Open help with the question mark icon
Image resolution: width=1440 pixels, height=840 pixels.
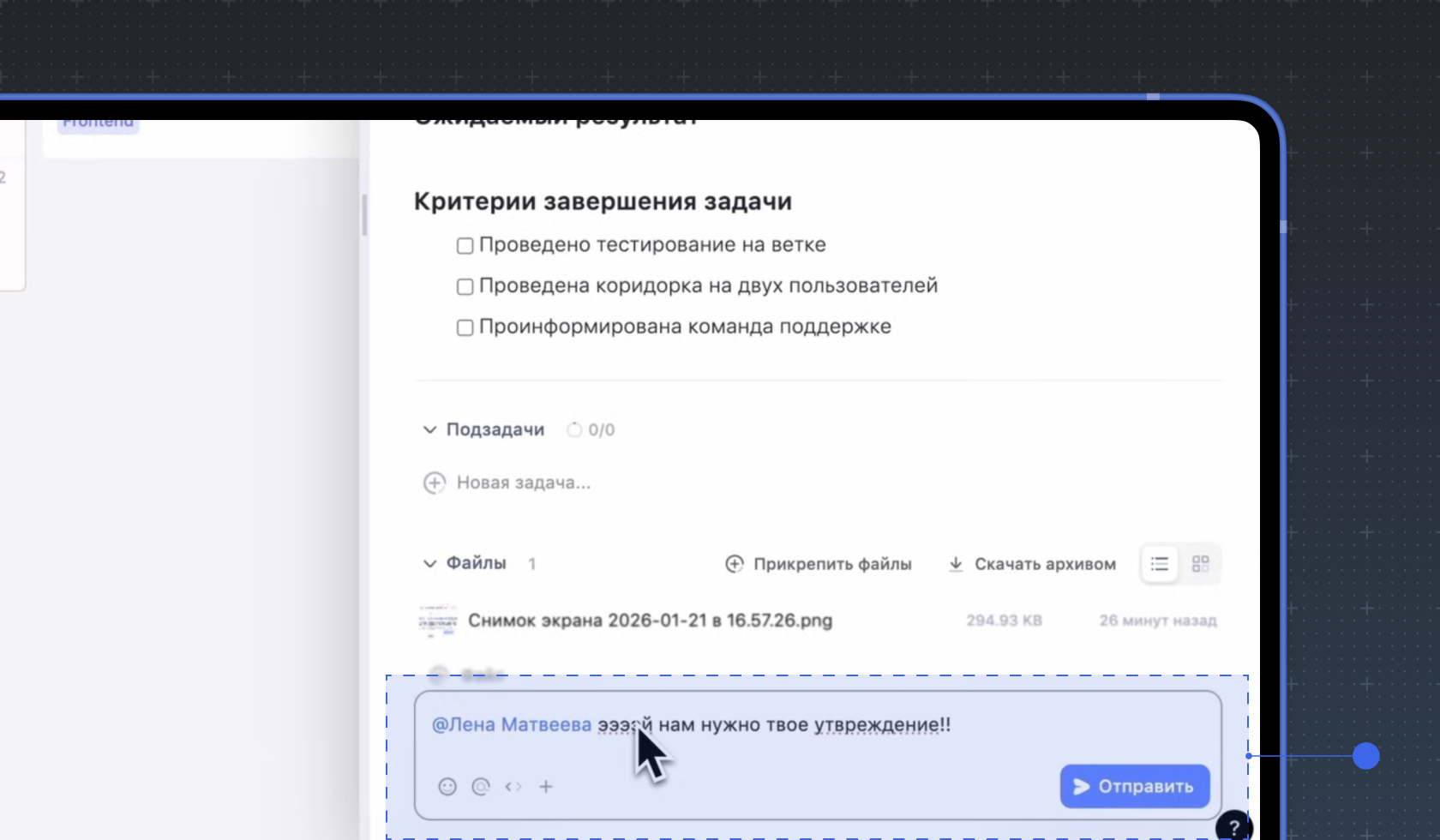point(1233,827)
